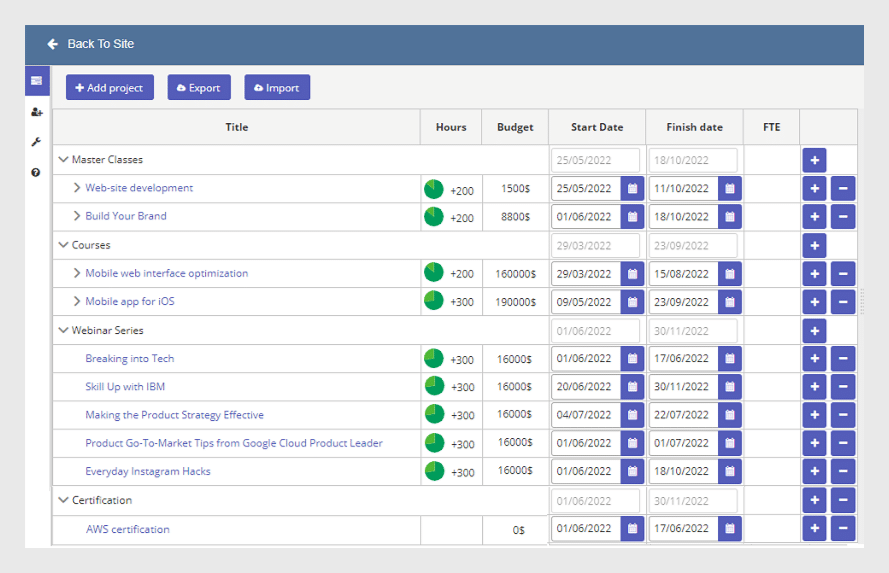Viewport: 889px width, 573px height.
Task: Open the projects list sidebar icon
Action: [37, 80]
